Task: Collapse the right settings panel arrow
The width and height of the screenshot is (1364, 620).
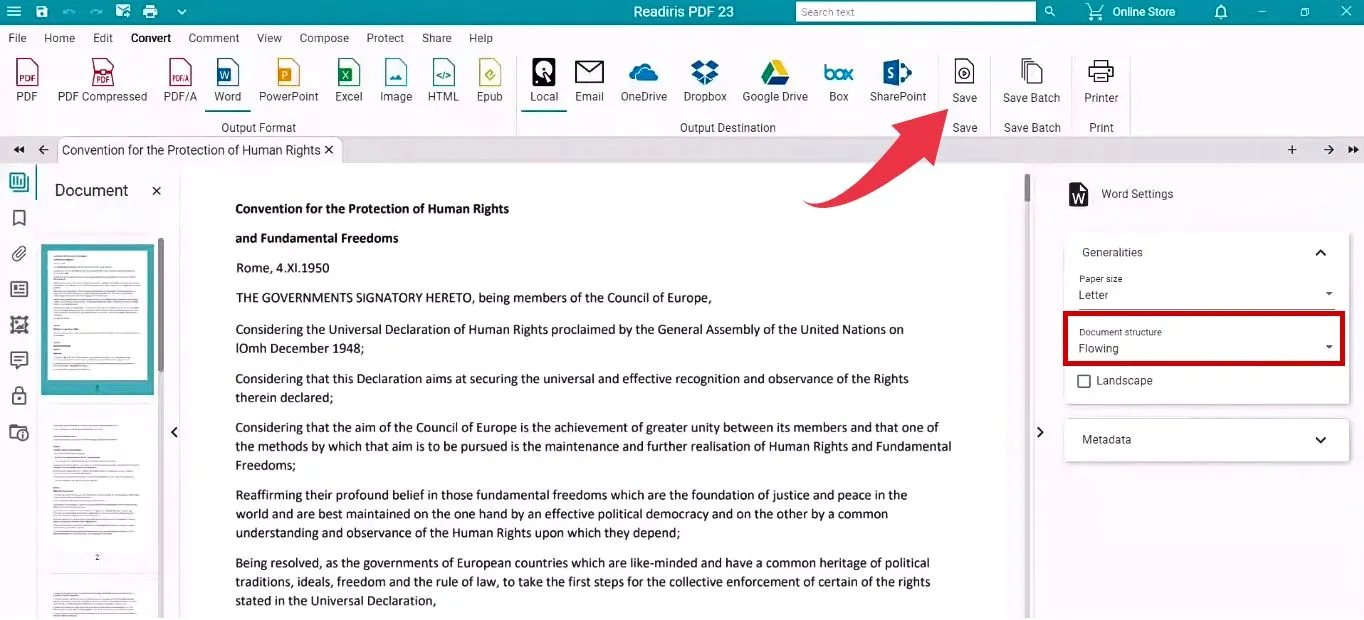Action: [1040, 432]
